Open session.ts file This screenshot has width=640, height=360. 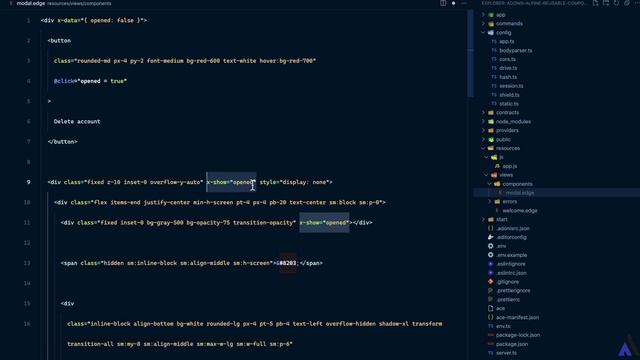click(x=511, y=86)
